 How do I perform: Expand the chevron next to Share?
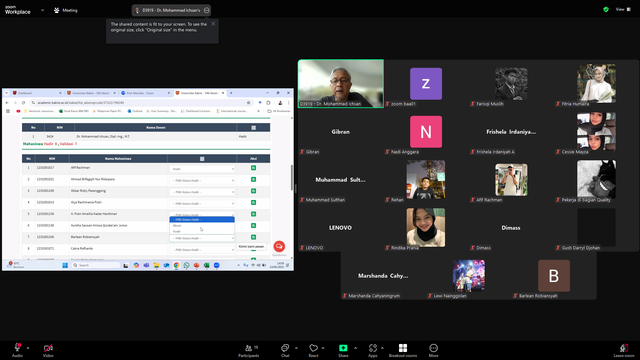coord(355,348)
